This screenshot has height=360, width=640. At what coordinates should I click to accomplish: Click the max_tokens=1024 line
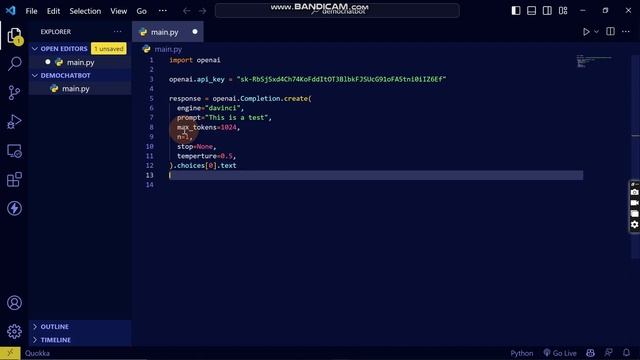208,127
